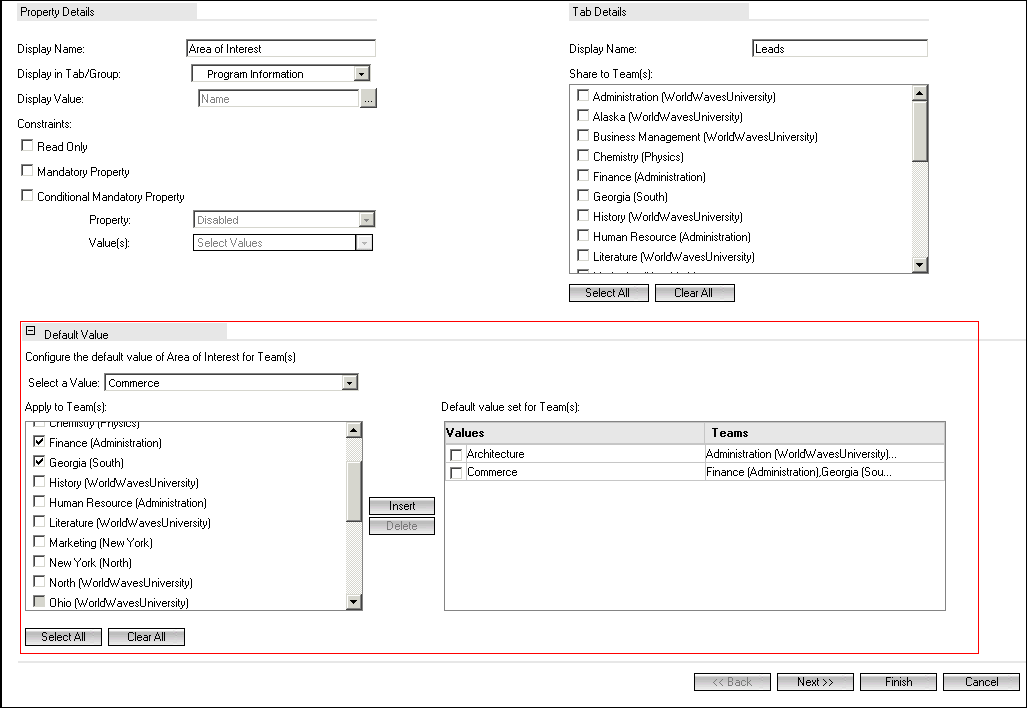Screen dimensions: 1027x708
Task: Tick the Mandatory Property checkbox
Action: 27,170
